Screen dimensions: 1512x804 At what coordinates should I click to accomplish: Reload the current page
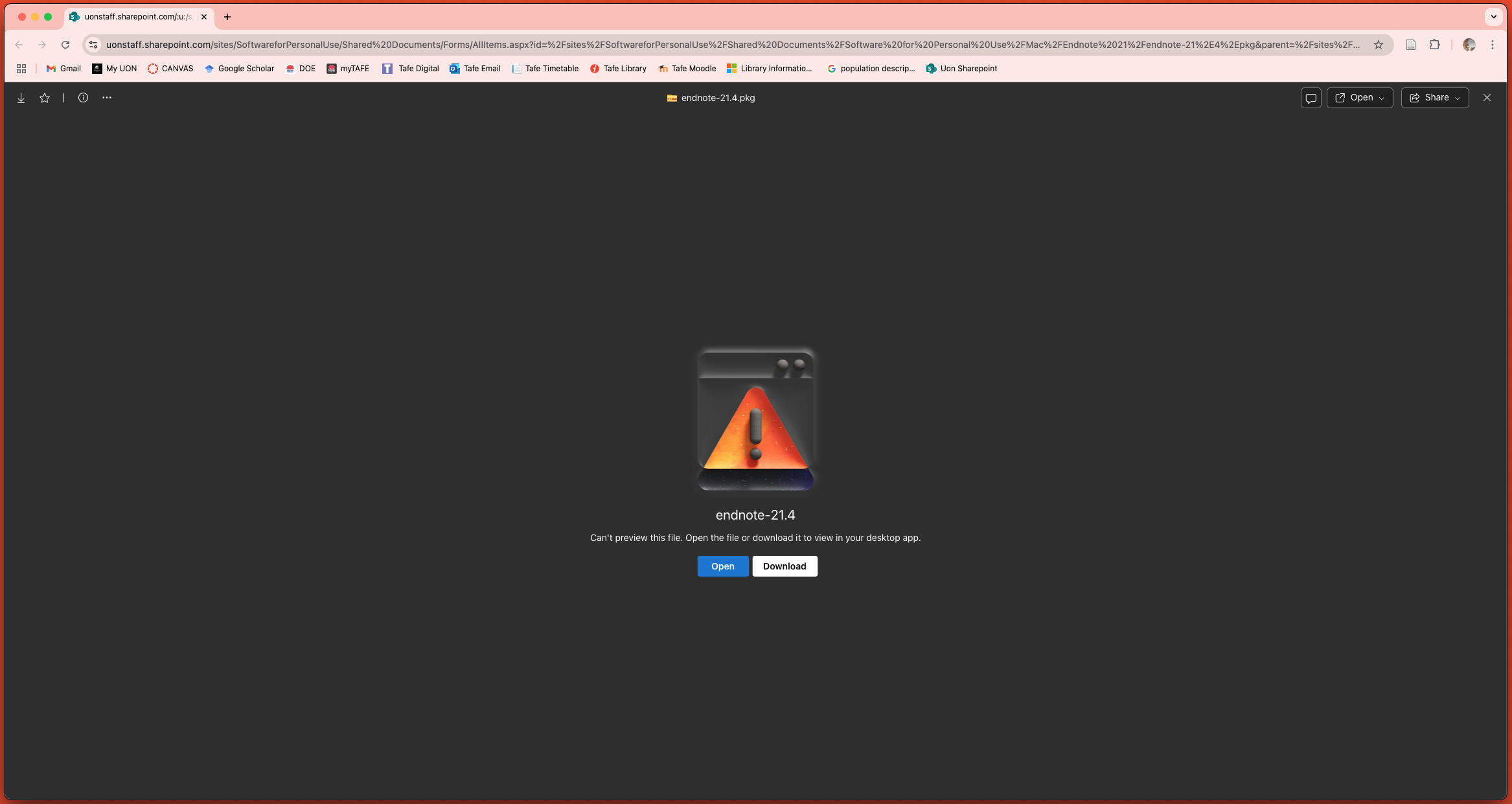point(65,45)
